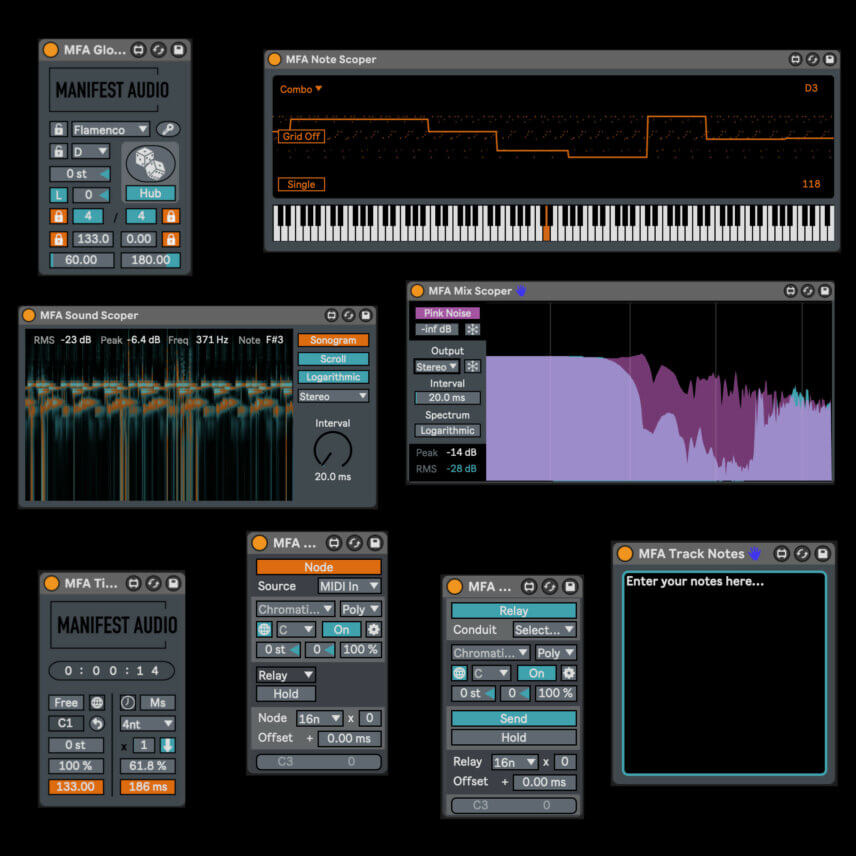The image size is (856, 856).
Task: Click the Hold button in MFA Node device
Action: tap(286, 694)
